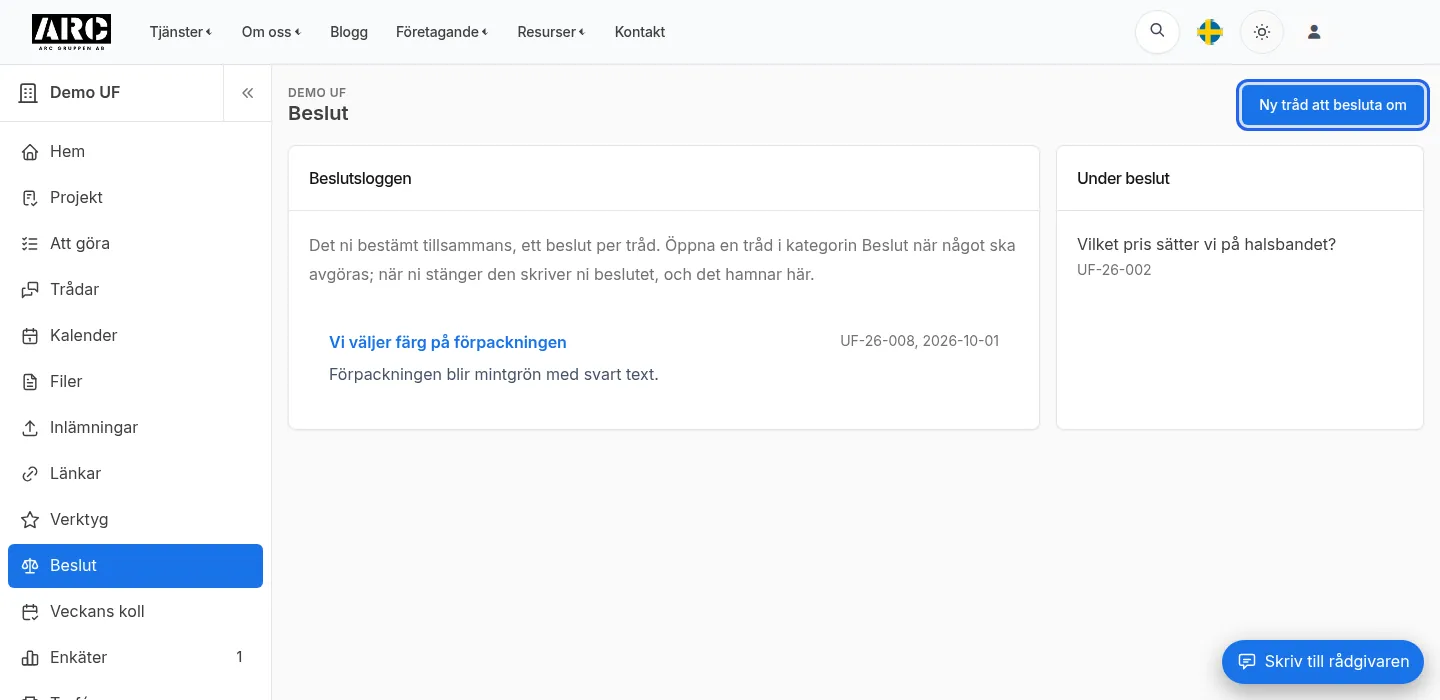Open Veckans koll in the sidebar
The width and height of the screenshot is (1440, 700).
coord(135,612)
